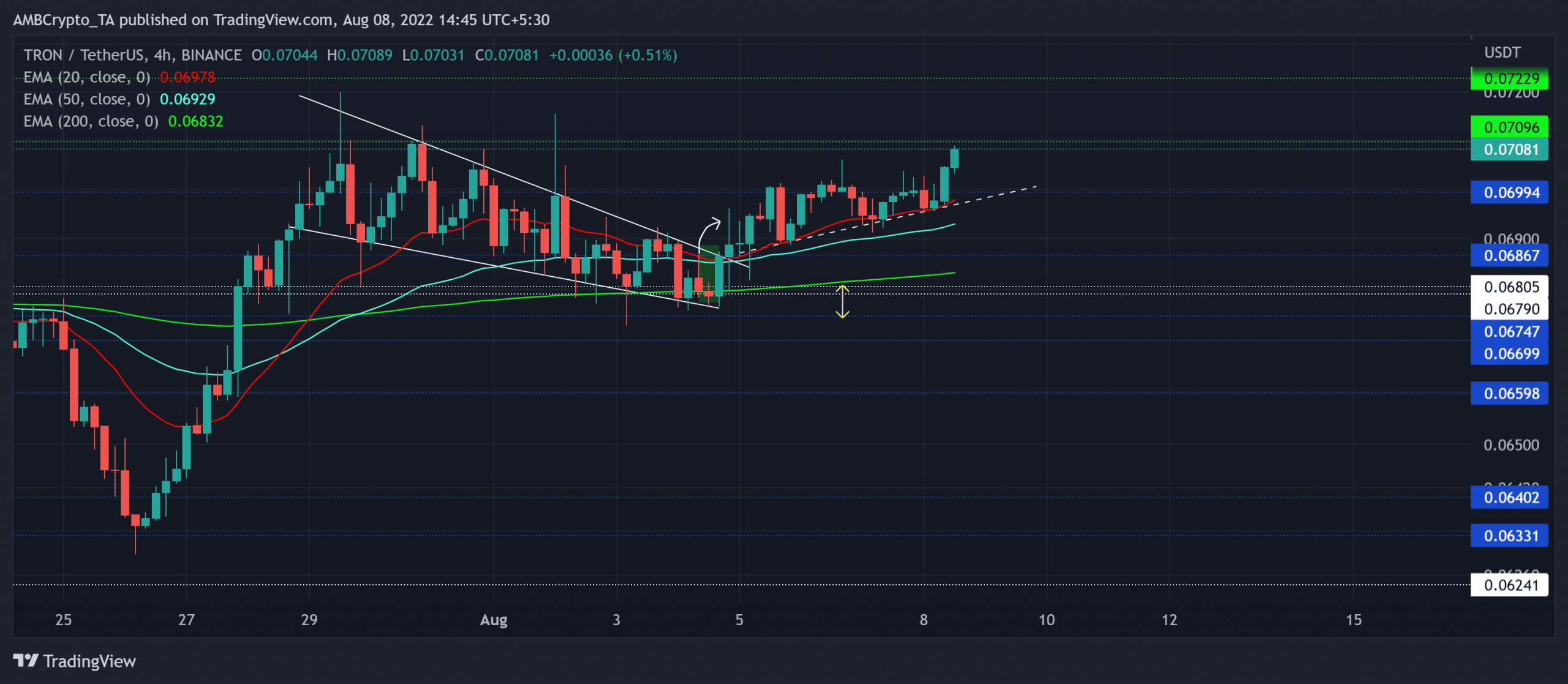
Task: Click the EMA 50 value 0.06929
Action: click(187, 99)
